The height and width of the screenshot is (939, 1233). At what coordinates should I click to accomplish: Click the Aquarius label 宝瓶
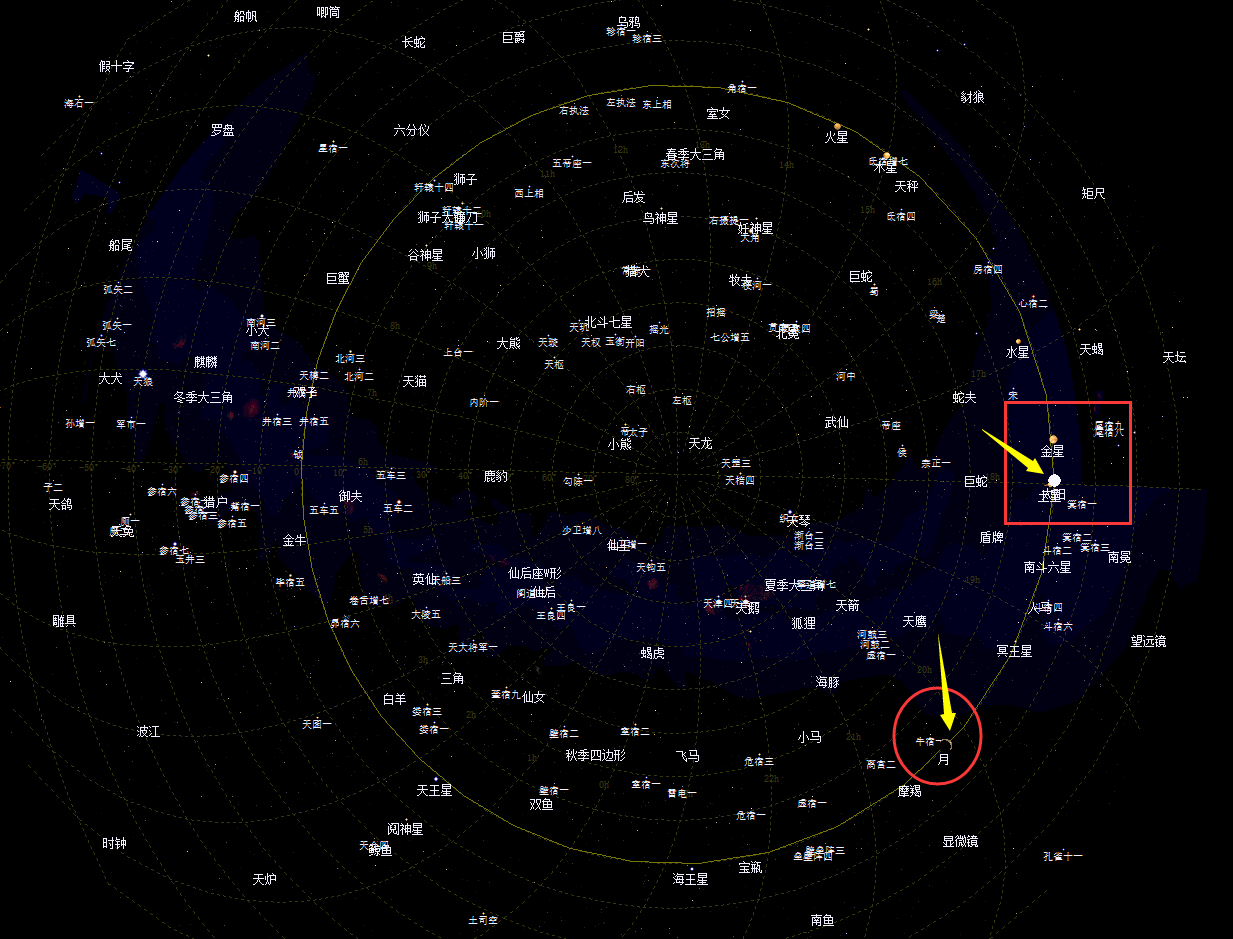point(750,868)
